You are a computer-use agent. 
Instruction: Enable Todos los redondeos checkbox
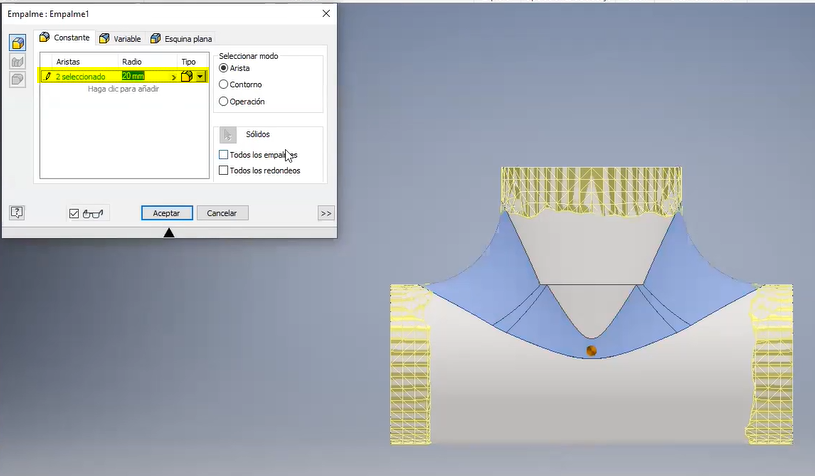point(224,170)
